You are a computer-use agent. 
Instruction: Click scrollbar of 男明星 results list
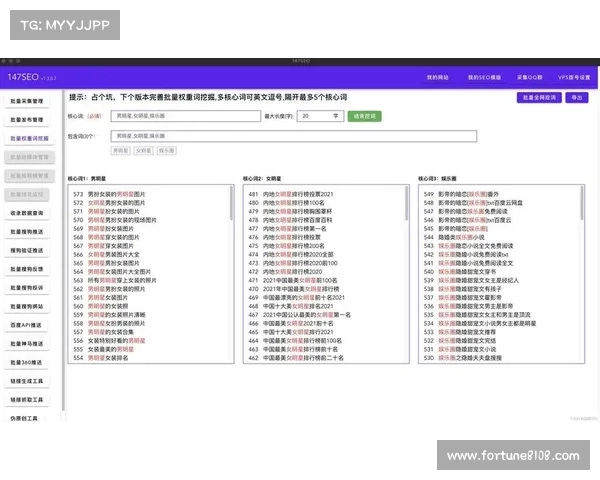[234, 205]
